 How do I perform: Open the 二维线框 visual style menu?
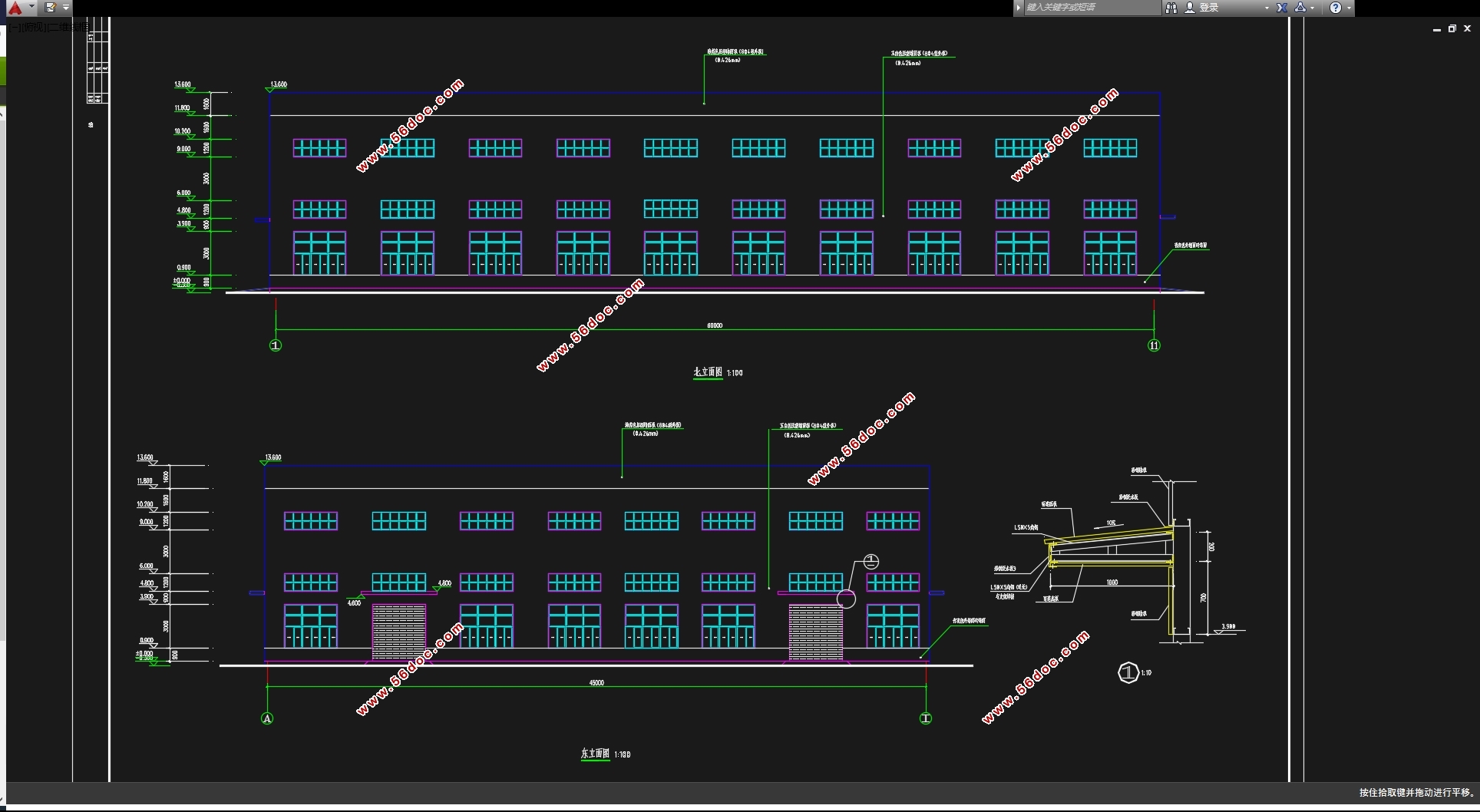point(68,27)
